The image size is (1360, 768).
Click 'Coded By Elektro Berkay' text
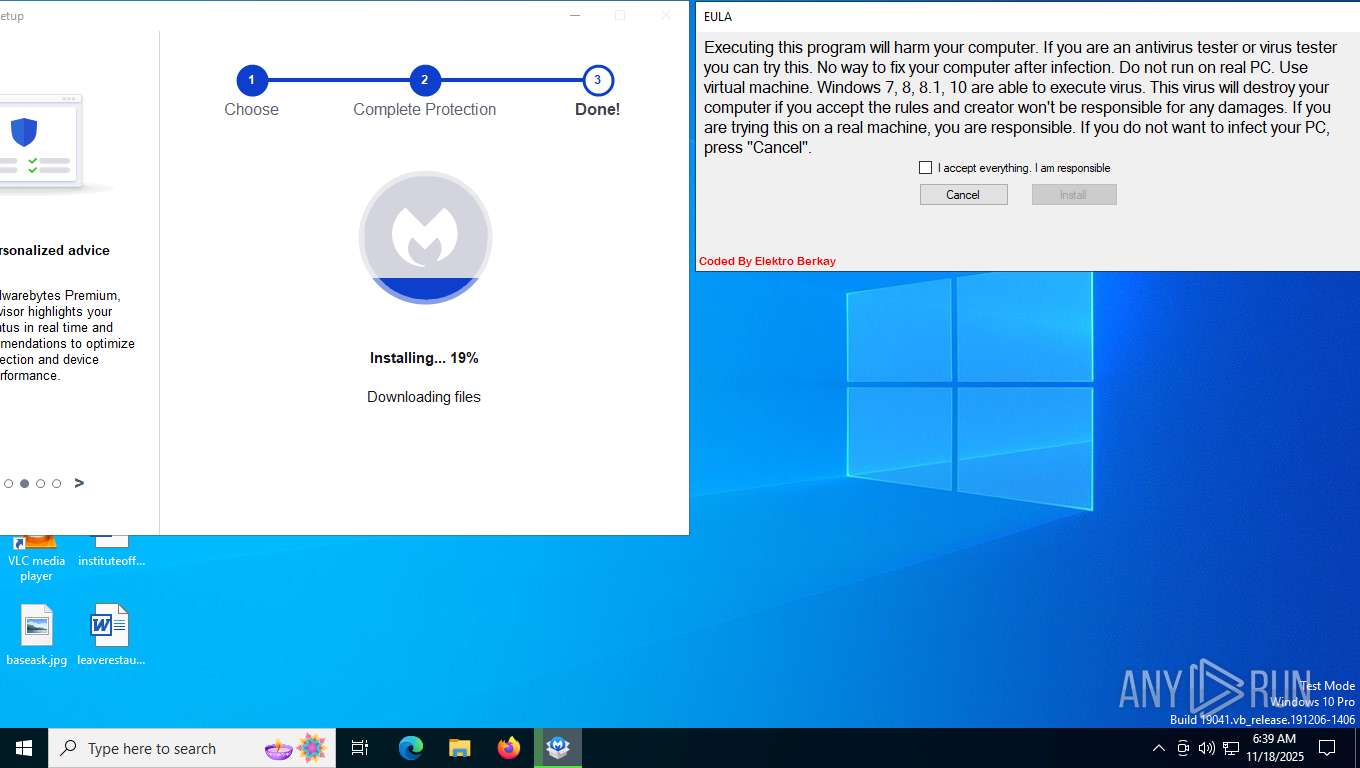point(767,261)
